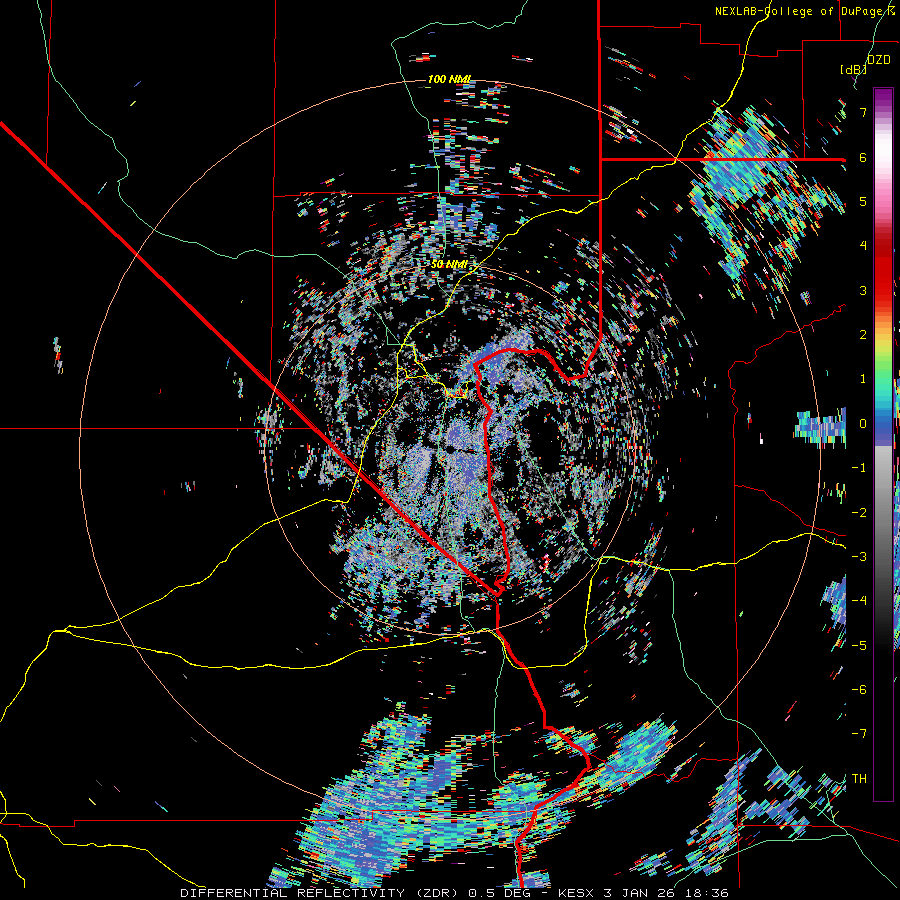
Task: Click the -7 value on the color scale
Action: (x=859, y=734)
